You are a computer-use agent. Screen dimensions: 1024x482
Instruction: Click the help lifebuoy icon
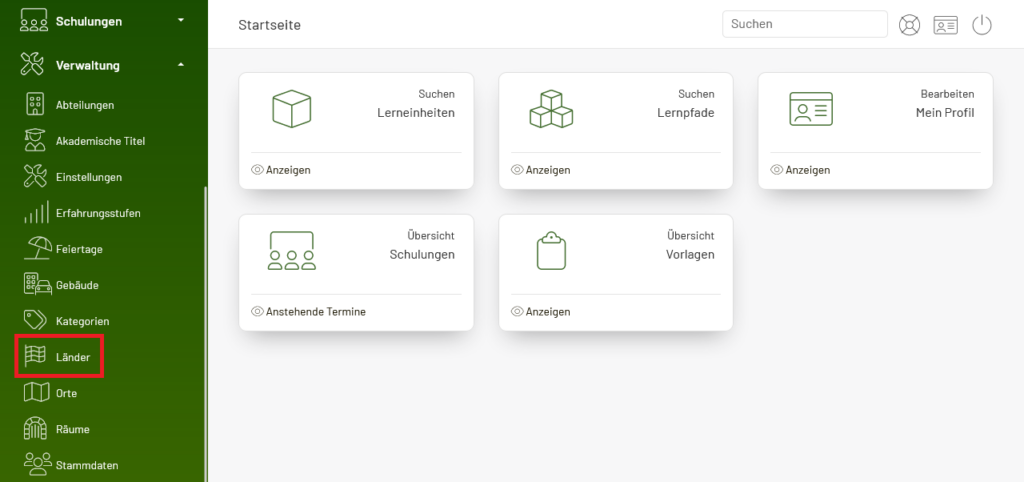[909, 25]
